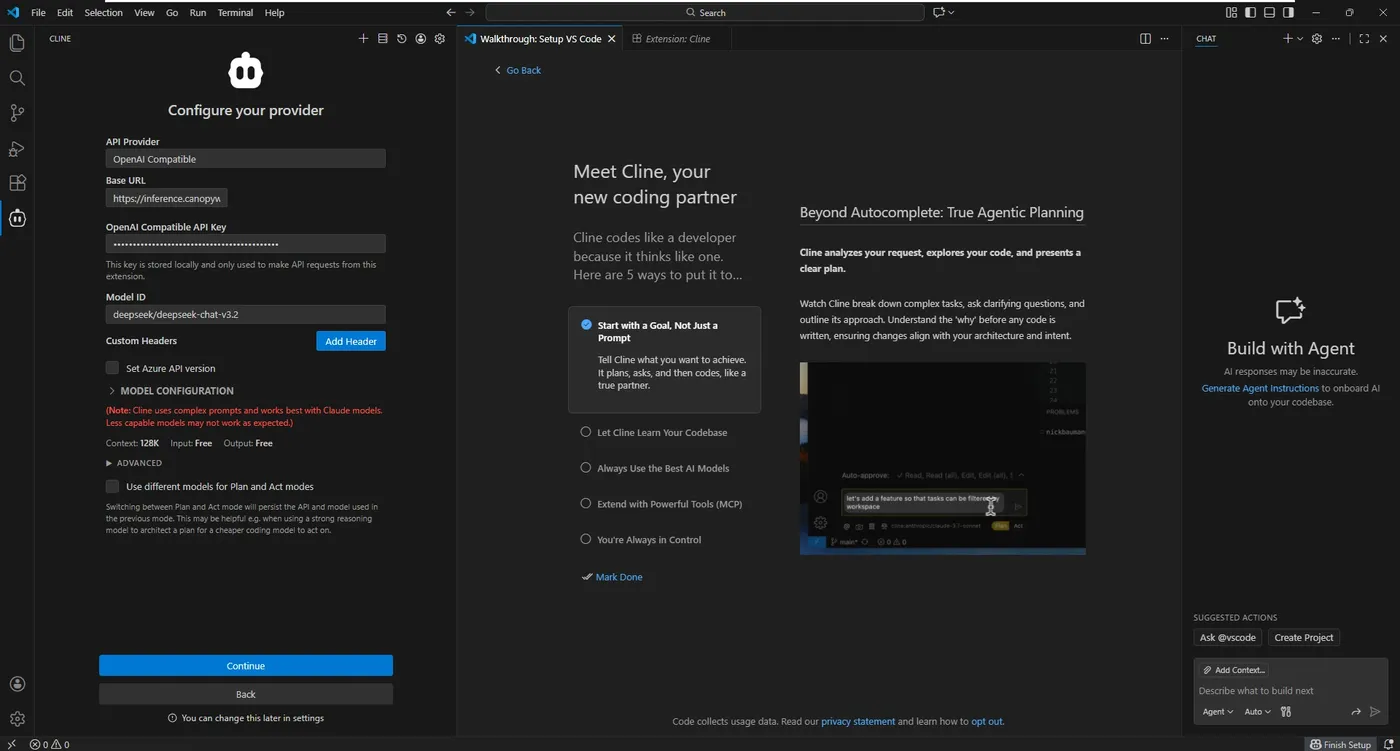Click the Back button in Cline setup
This screenshot has height=751, width=1400.
(246, 694)
